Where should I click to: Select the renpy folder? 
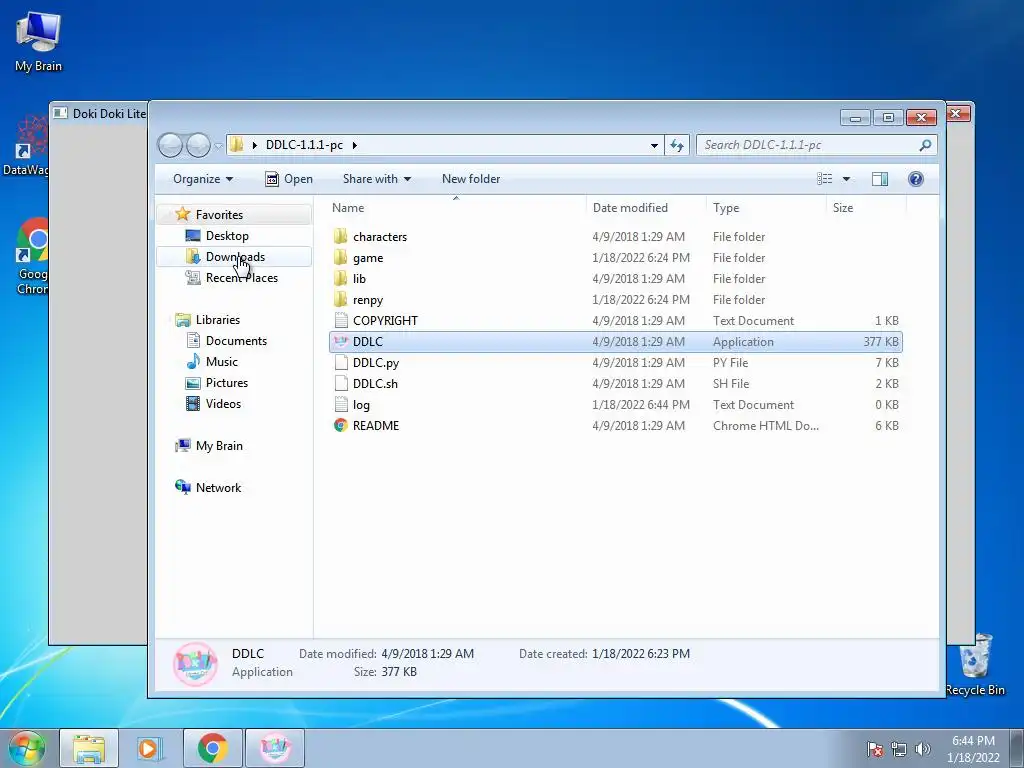(x=367, y=300)
